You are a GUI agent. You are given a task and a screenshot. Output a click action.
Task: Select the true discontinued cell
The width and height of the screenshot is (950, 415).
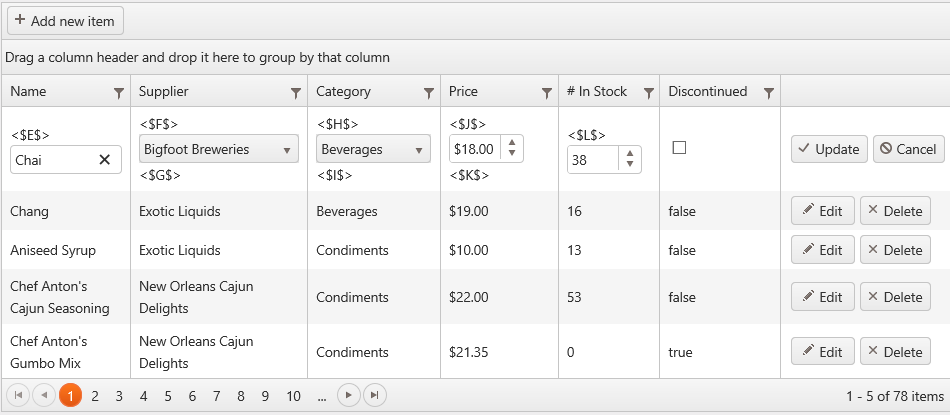[720, 352]
